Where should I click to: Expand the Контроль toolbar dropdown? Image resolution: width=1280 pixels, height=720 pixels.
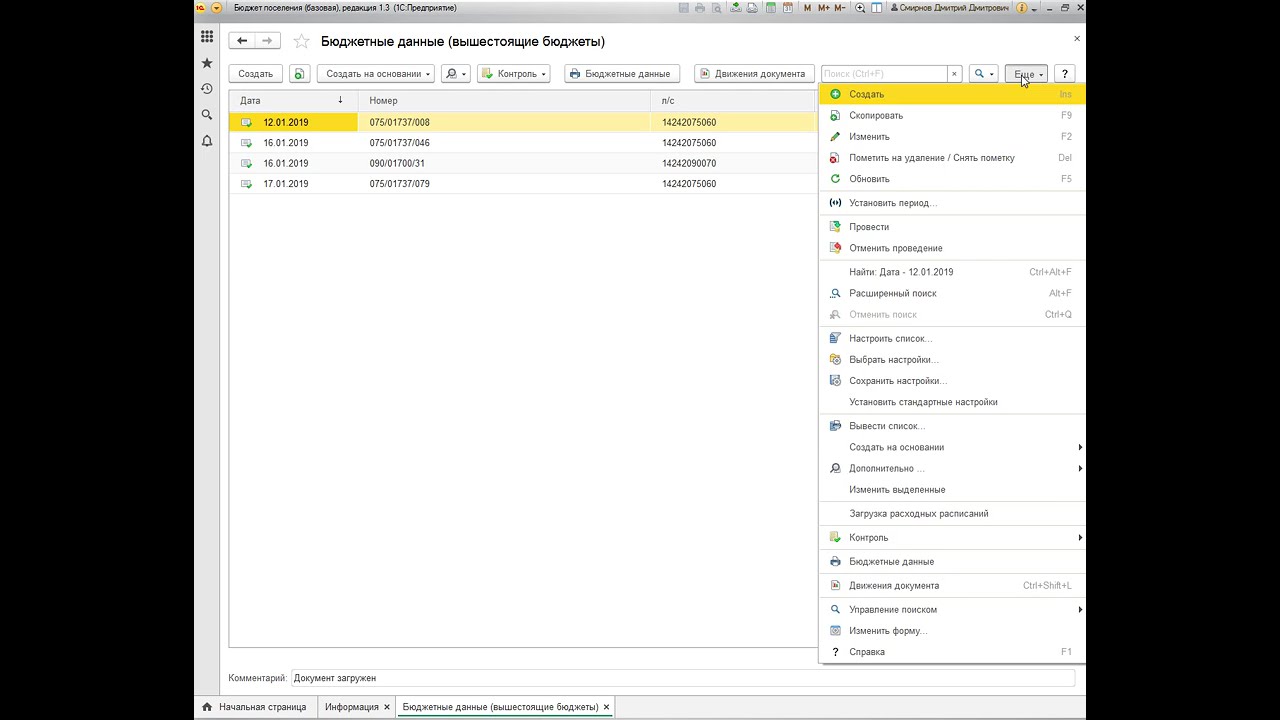(x=513, y=74)
